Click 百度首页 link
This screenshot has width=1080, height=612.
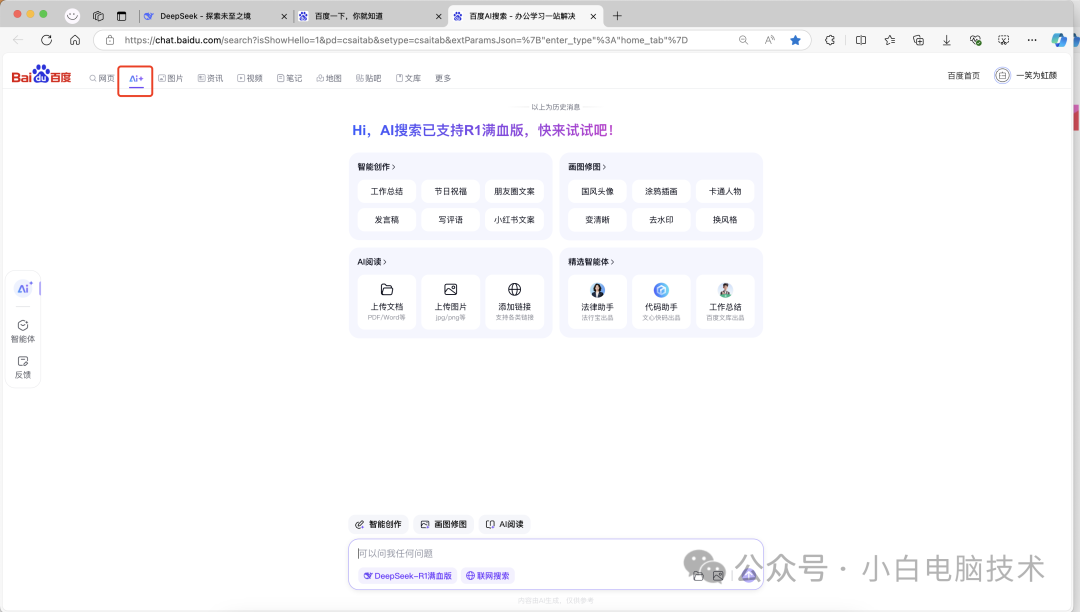(x=964, y=76)
